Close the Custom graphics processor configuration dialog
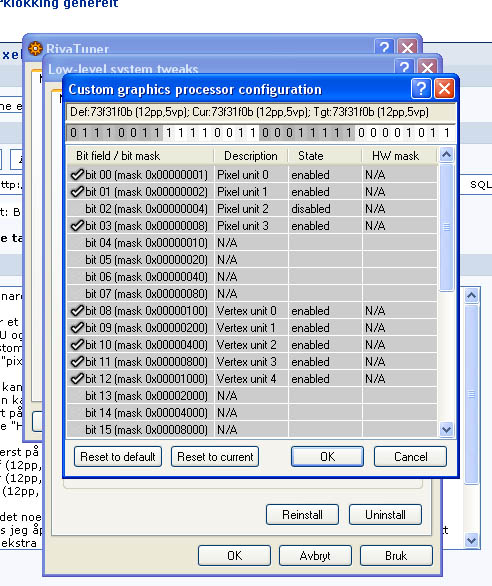Screen dimensions: 492x586 point(444,89)
